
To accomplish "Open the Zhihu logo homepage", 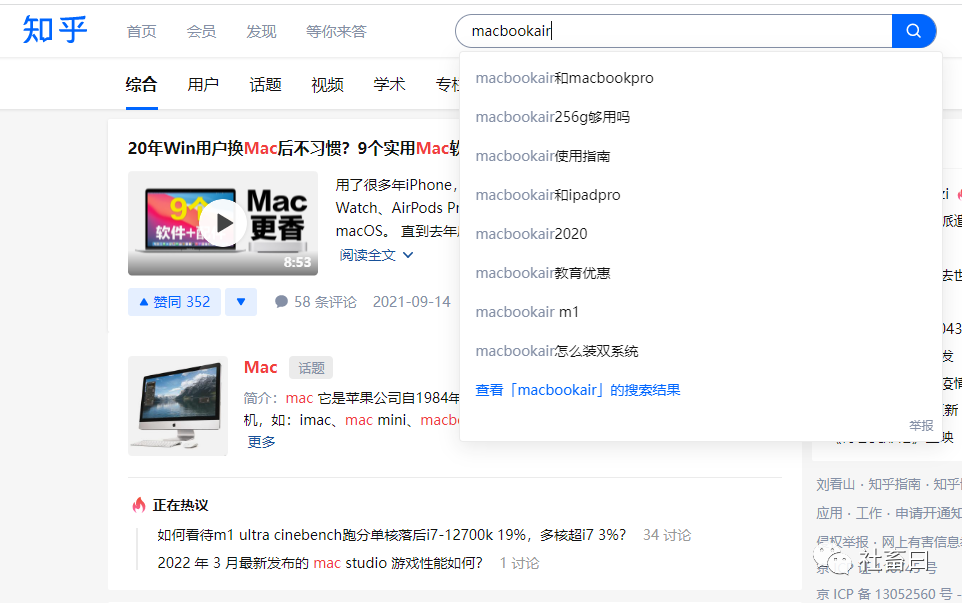I will 55,29.
